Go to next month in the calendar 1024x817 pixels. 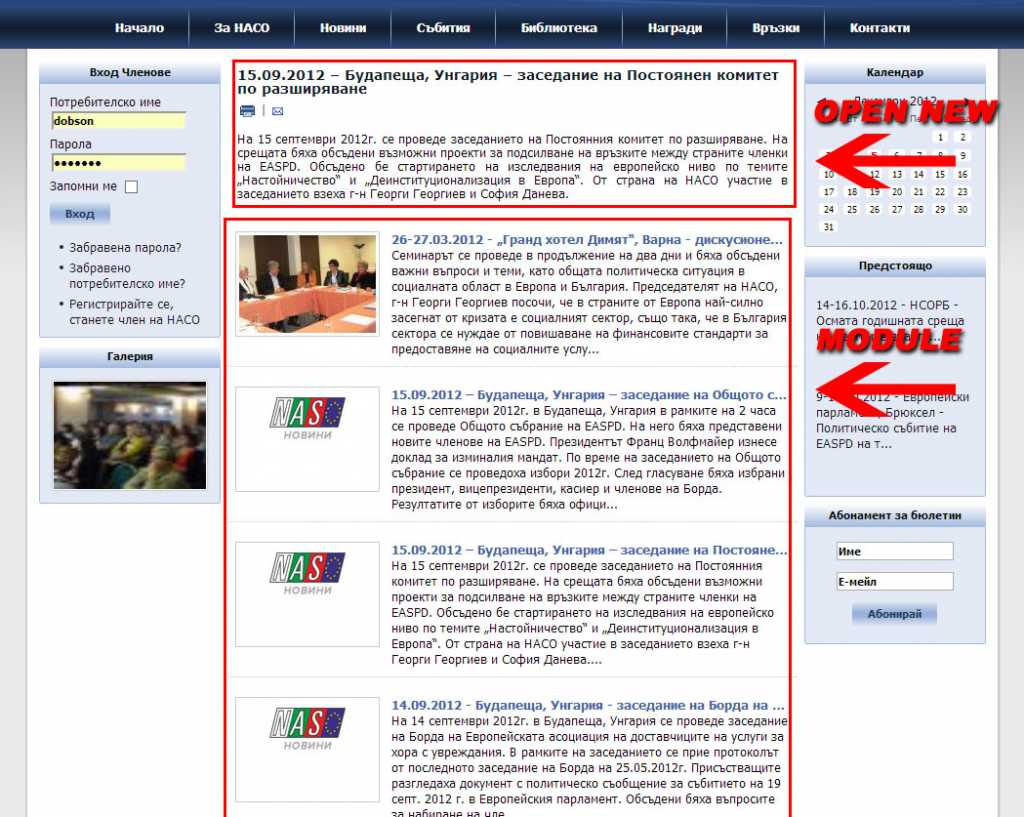968,102
